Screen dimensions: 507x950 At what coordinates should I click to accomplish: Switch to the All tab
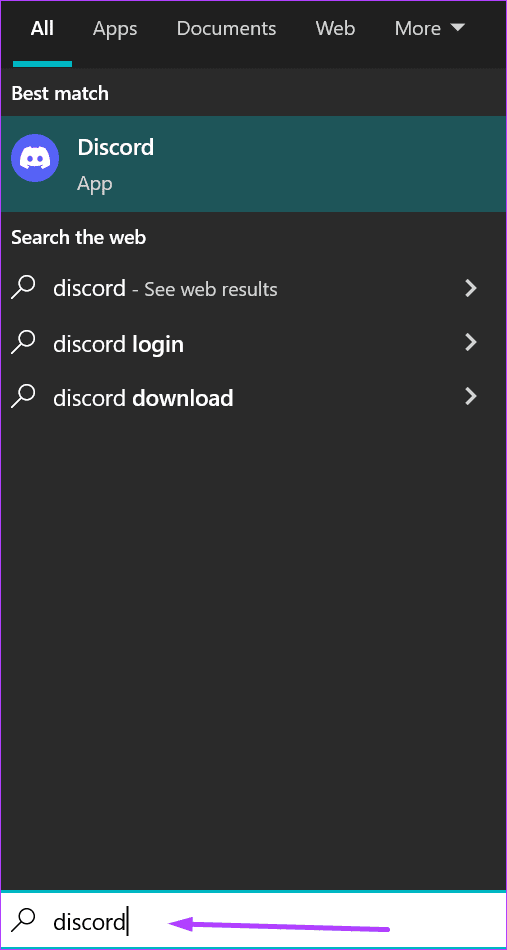[x=42, y=28]
